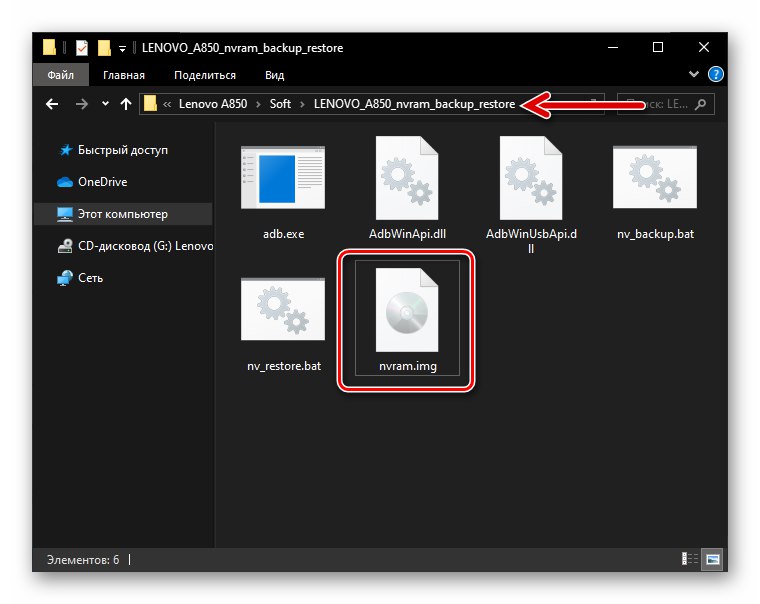760x604 pixels.
Task: Select the adb.exe file icon
Action: [283, 178]
